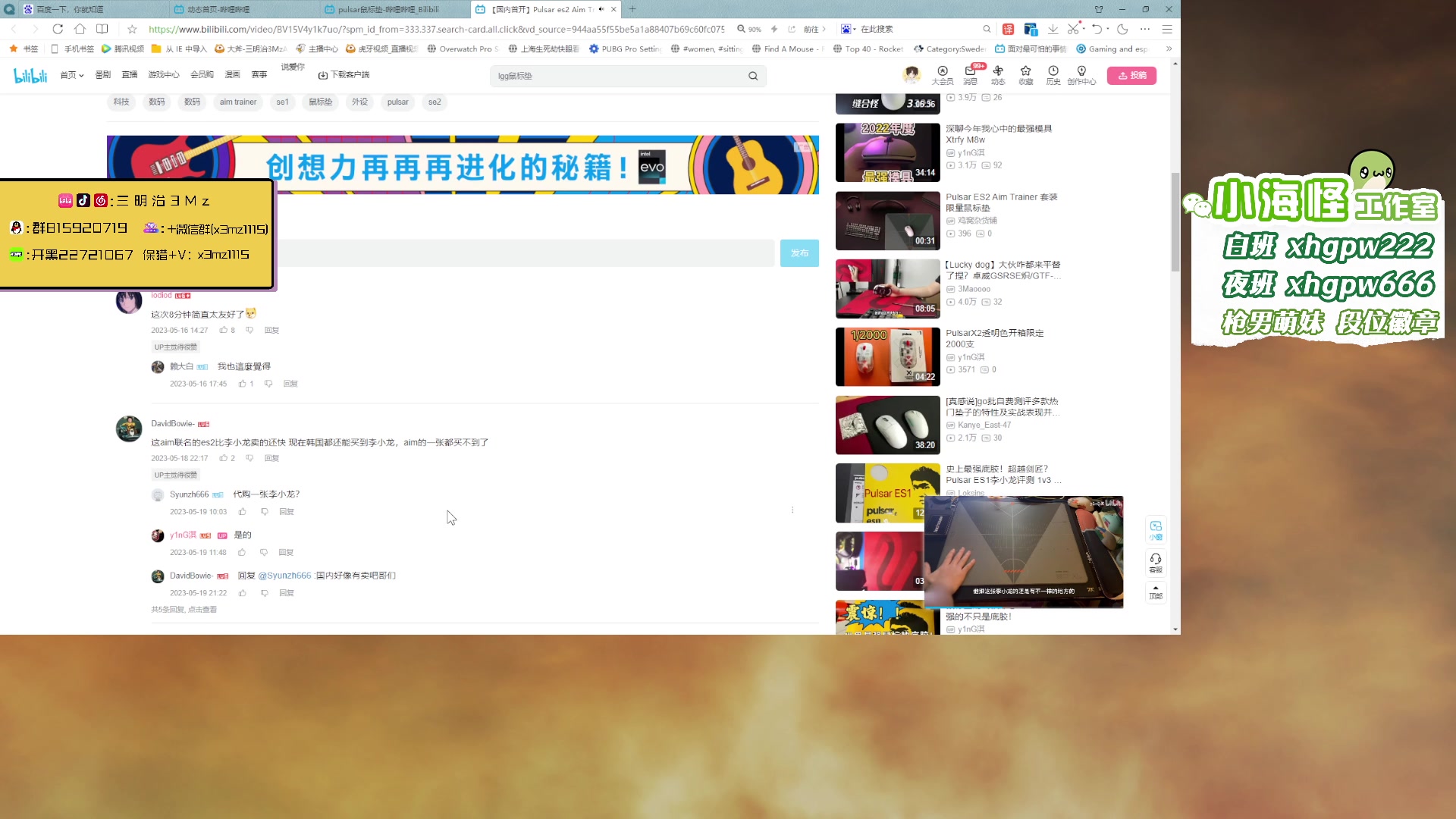Viewport: 1456px width, 819px height.
Task: Open 收藏 favorites star icon
Action: point(1026,75)
